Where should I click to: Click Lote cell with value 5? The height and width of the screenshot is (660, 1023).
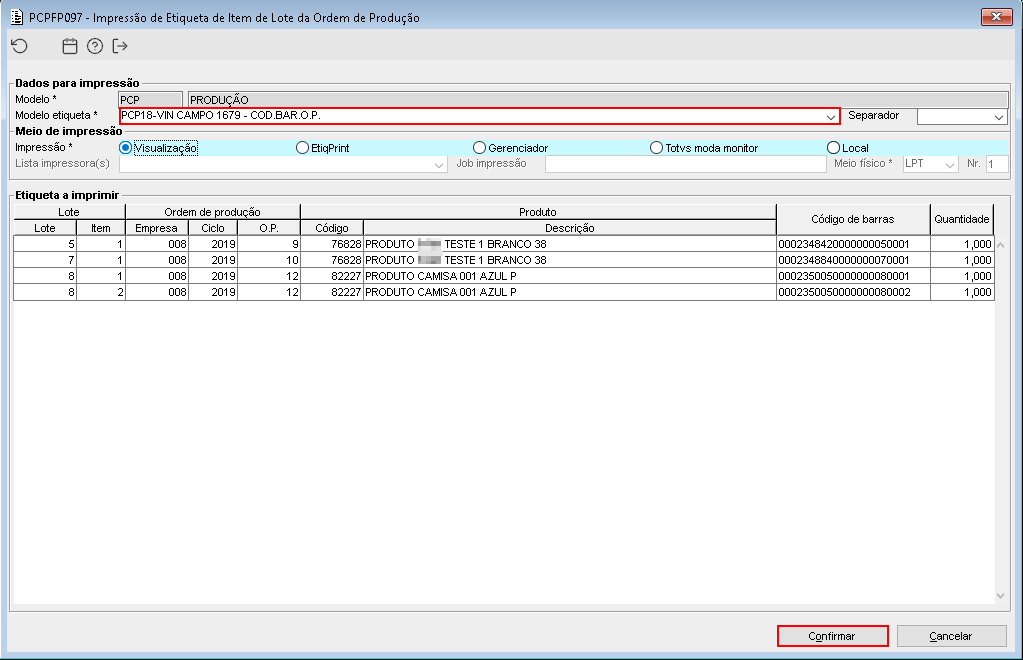point(45,244)
